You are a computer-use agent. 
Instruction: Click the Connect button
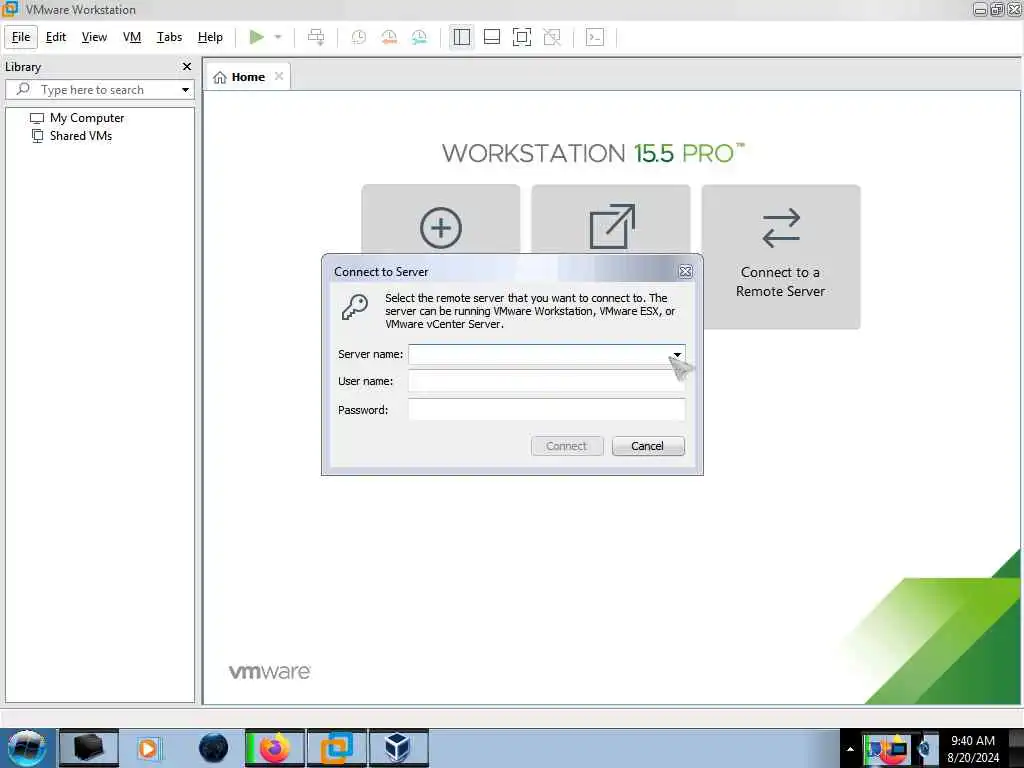pos(567,446)
